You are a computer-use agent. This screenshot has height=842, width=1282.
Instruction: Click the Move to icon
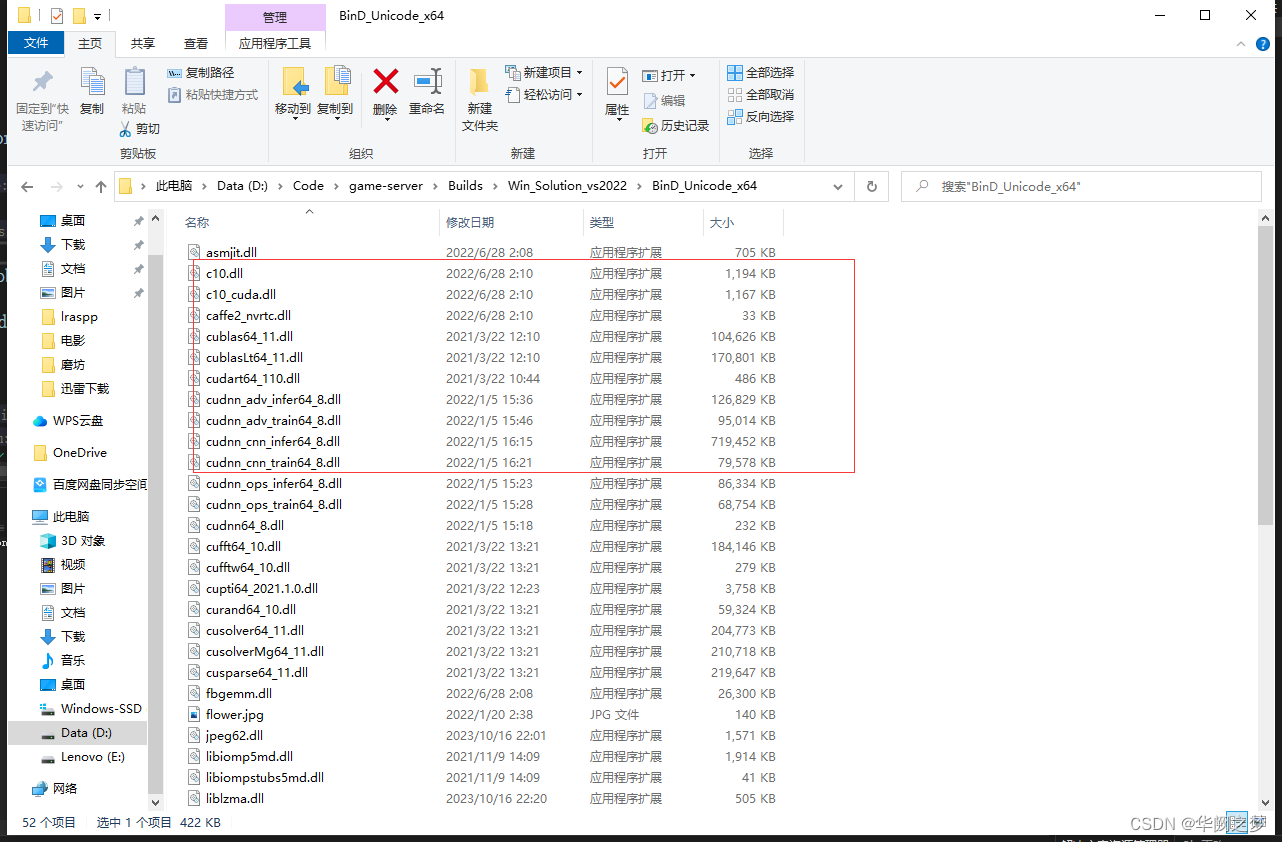click(x=293, y=82)
